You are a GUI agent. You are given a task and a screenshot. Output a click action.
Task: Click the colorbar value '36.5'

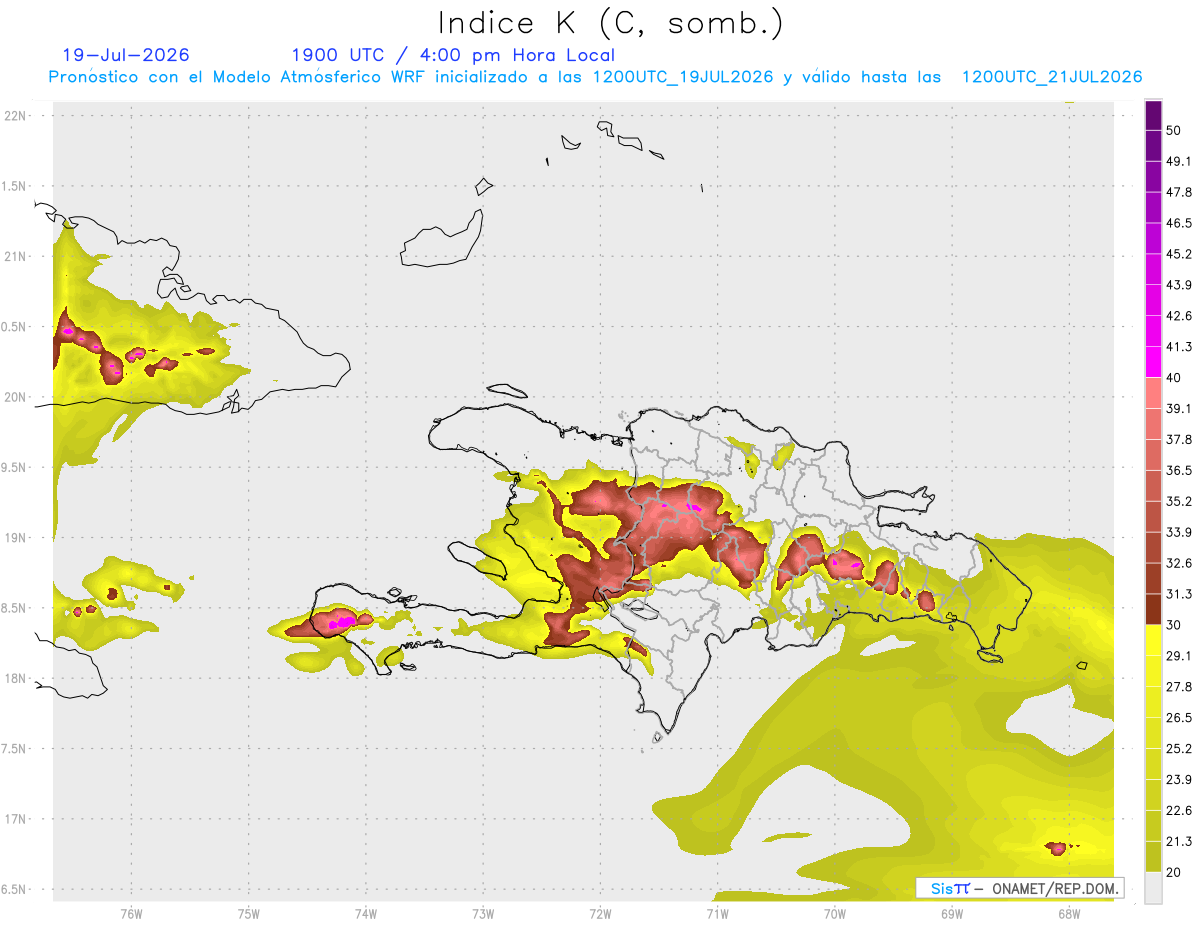[1179, 471]
